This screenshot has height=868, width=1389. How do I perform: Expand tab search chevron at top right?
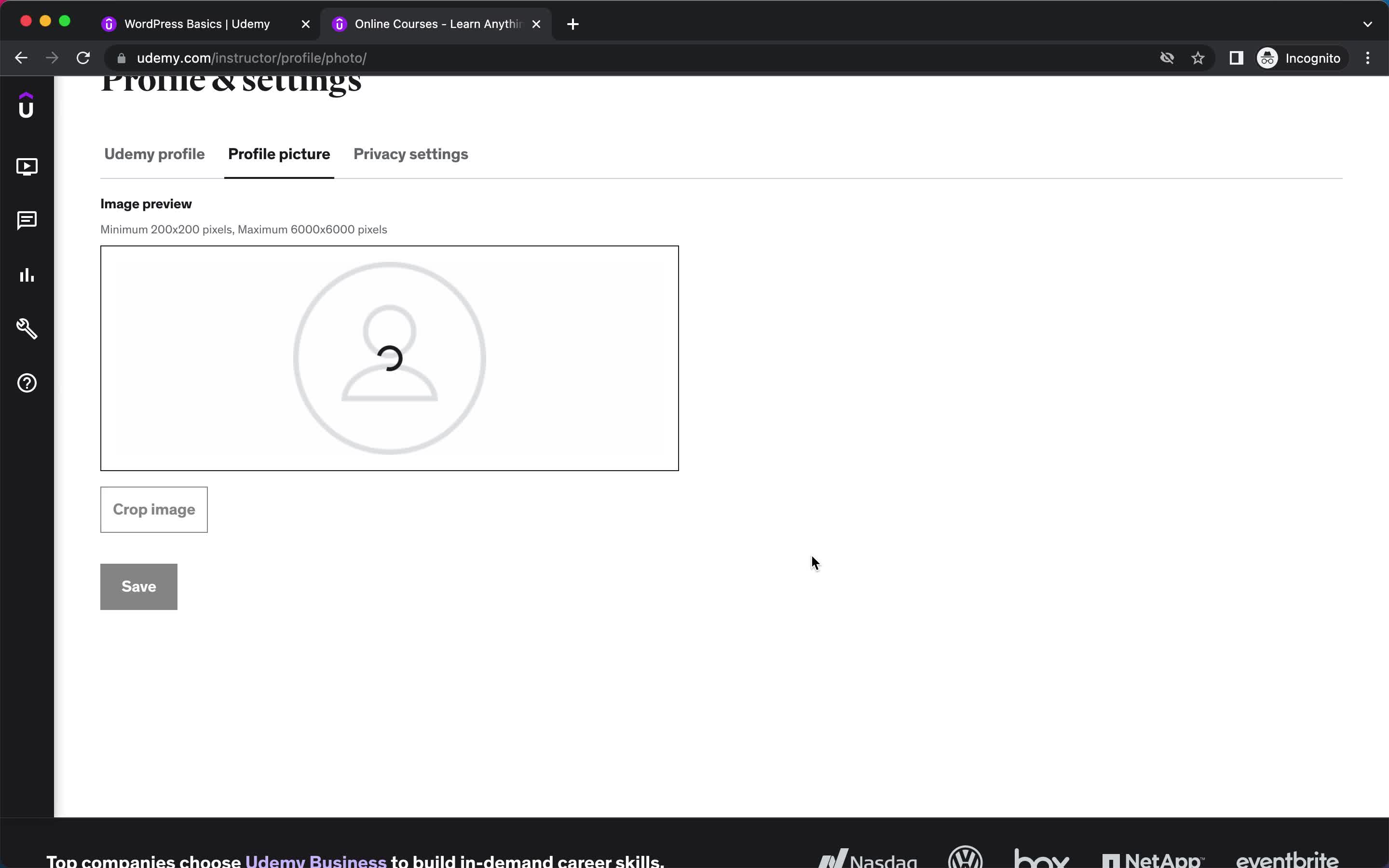(x=1367, y=24)
